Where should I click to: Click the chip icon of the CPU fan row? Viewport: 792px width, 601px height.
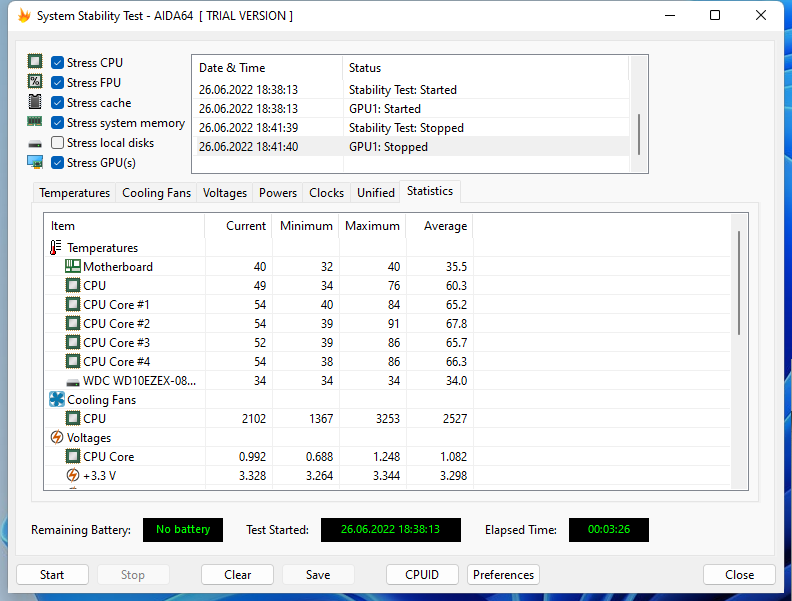tap(73, 419)
